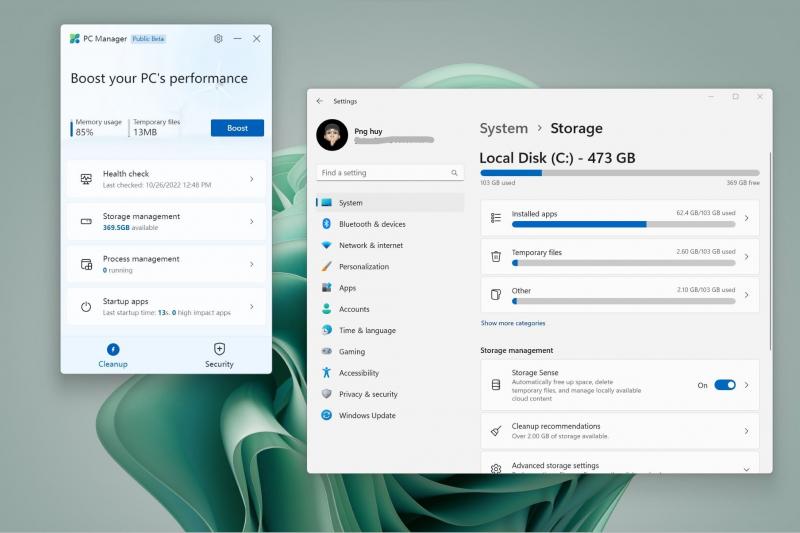
Task: Click the Installed apps usage bar
Action: pos(623,224)
